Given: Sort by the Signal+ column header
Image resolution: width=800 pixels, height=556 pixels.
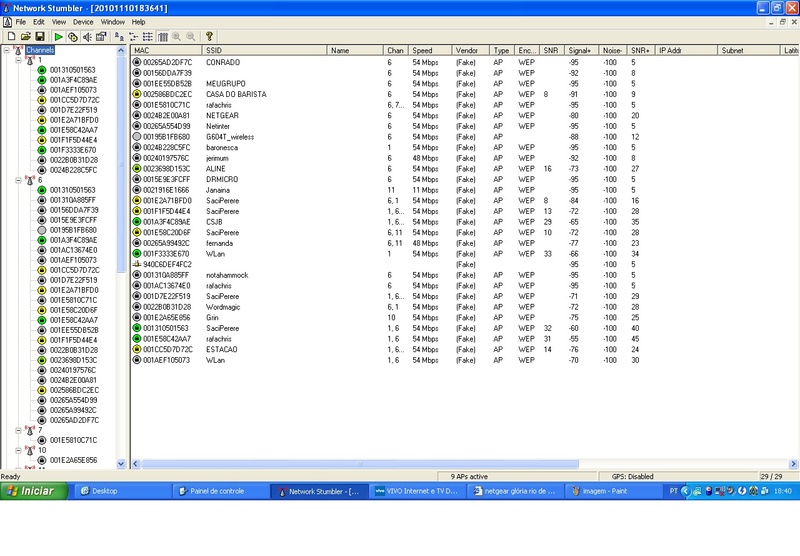Looking at the screenshot, I should point(581,50).
